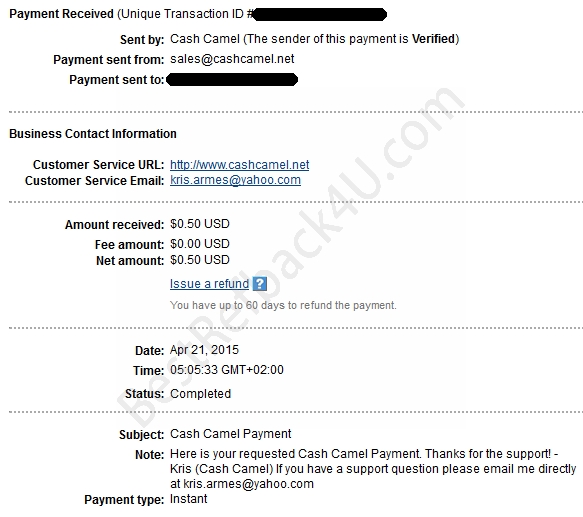Click the email address inside the note text
583x517 pixels.
pos(249,484)
